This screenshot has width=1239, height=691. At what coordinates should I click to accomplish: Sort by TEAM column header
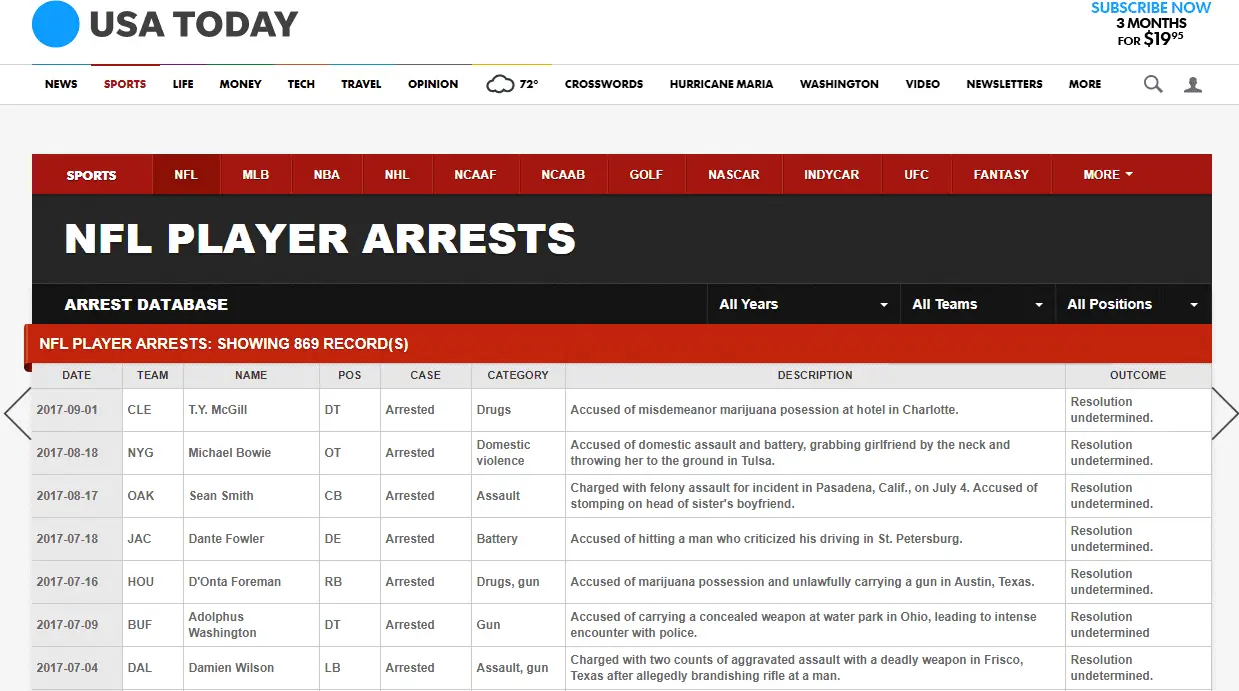pos(153,375)
